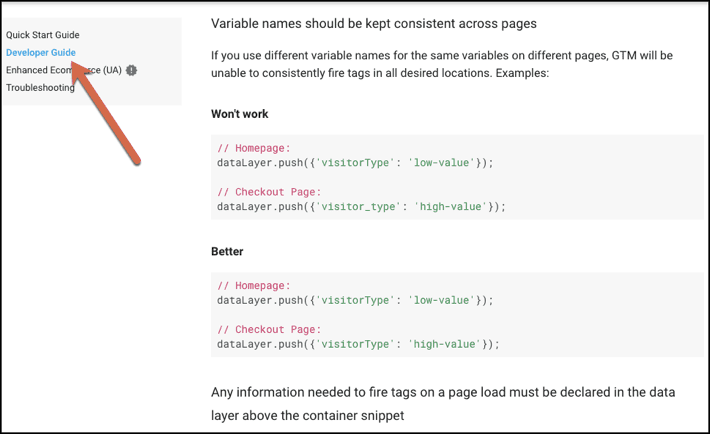710x434 pixels.
Task: Open the Quick Start Guide page
Action: click(42, 35)
